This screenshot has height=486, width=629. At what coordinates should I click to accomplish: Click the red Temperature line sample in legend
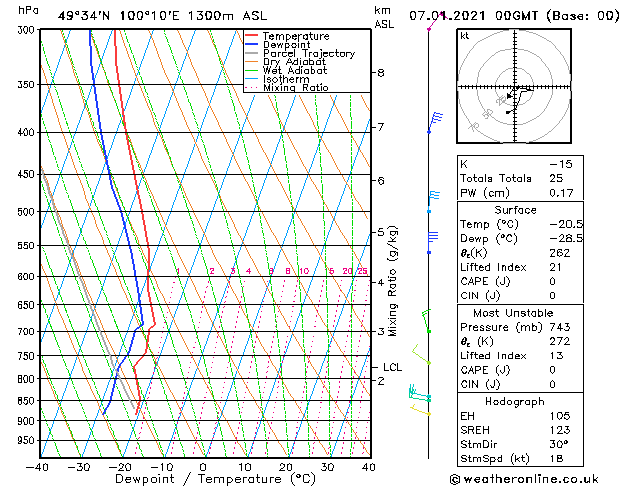click(x=252, y=36)
